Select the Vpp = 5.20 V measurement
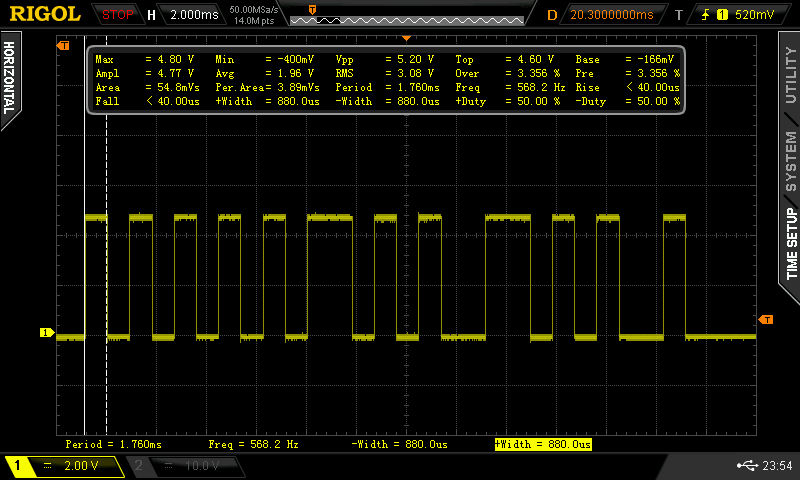 385,59
